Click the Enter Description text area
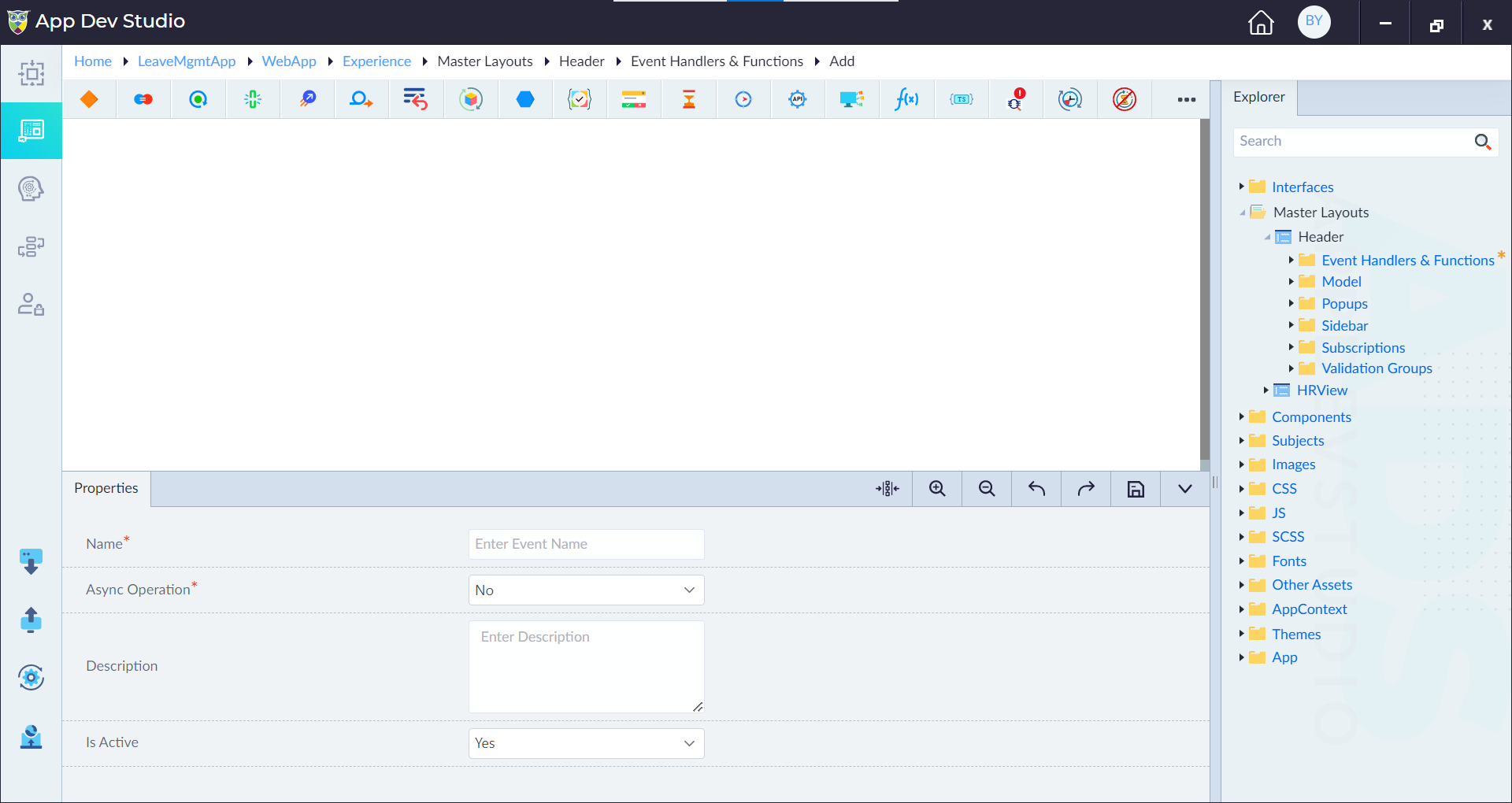 coord(586,667)
